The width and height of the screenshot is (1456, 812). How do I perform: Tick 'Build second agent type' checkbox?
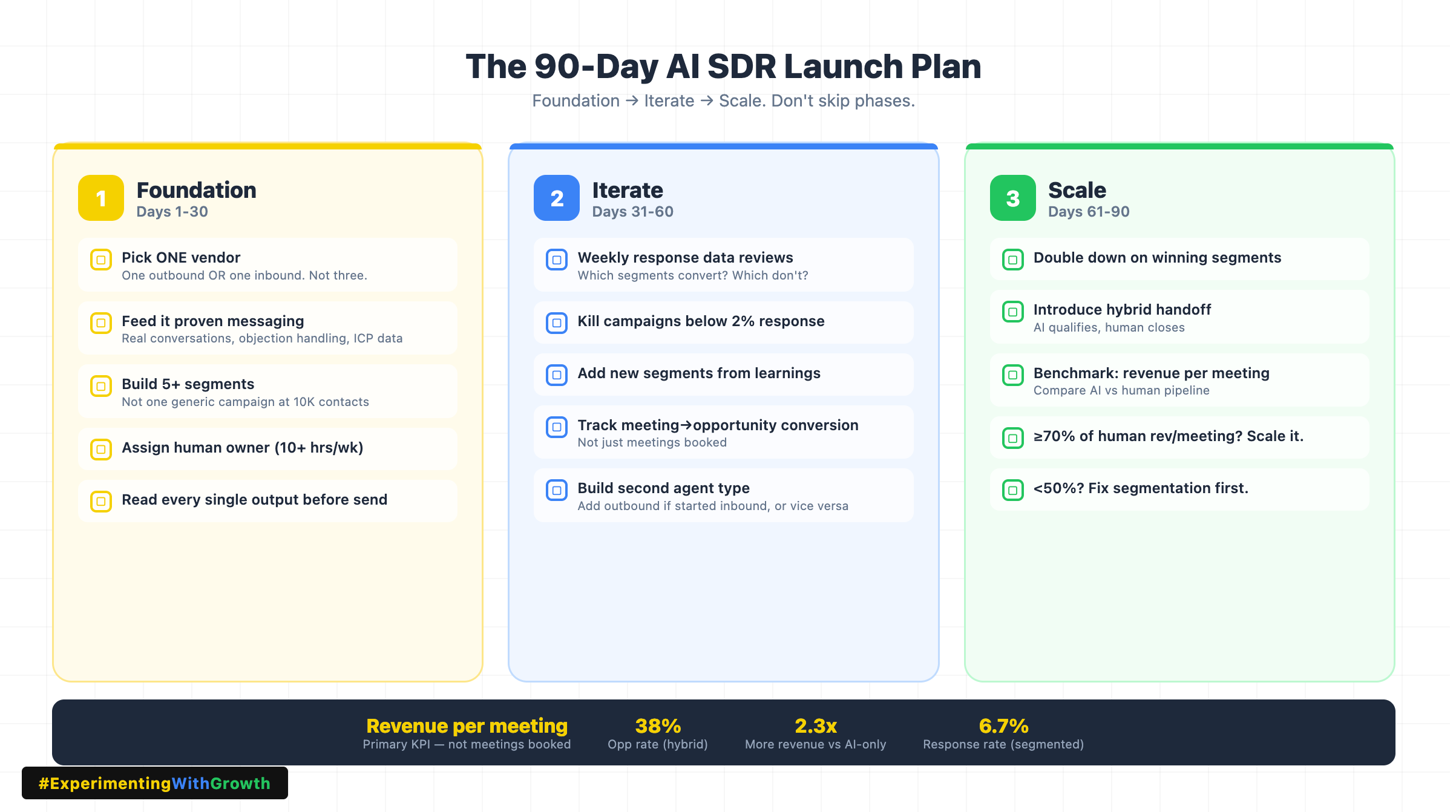point(556,489)
